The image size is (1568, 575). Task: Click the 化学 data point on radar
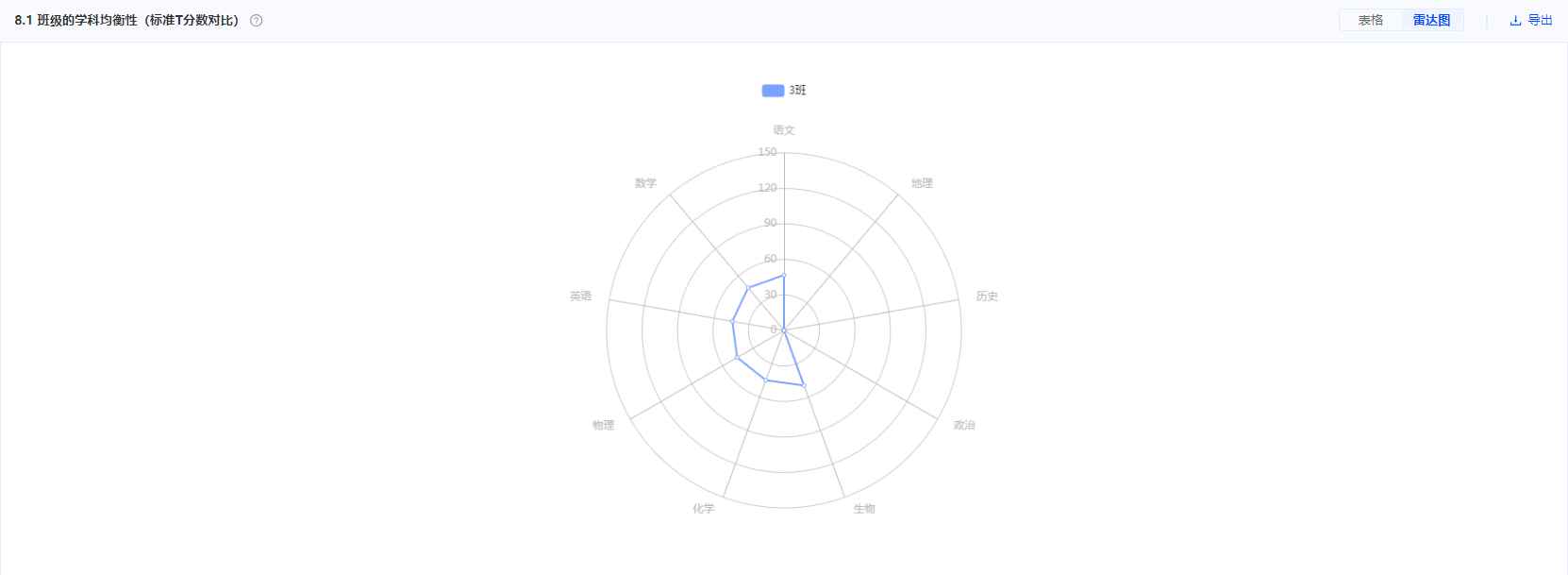click(x=766, y=380)
